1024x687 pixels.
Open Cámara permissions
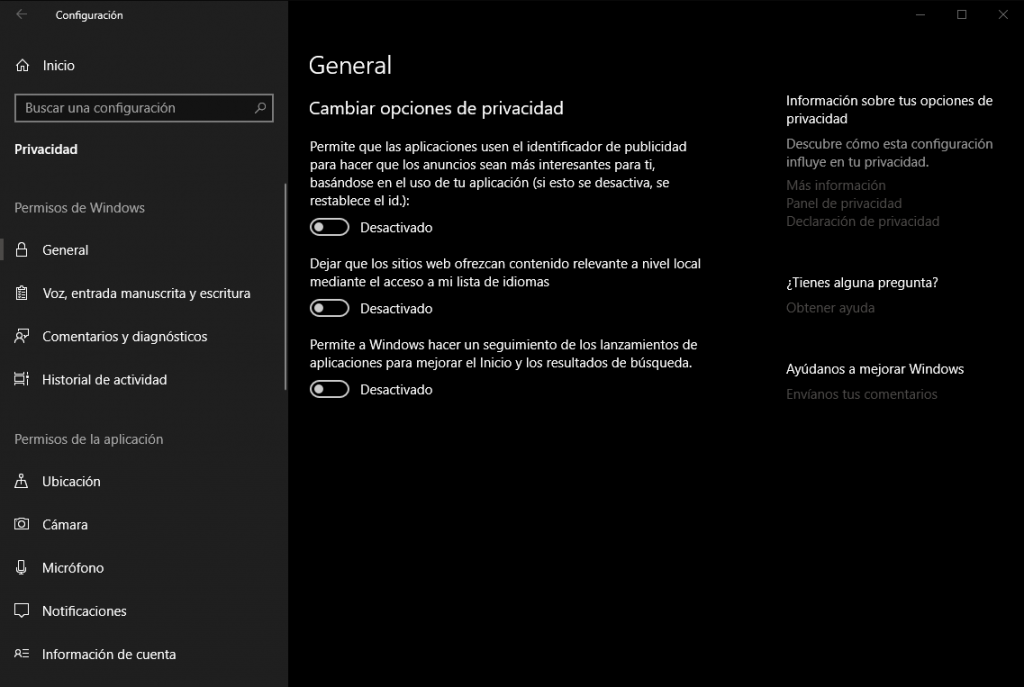click(144, 524)
